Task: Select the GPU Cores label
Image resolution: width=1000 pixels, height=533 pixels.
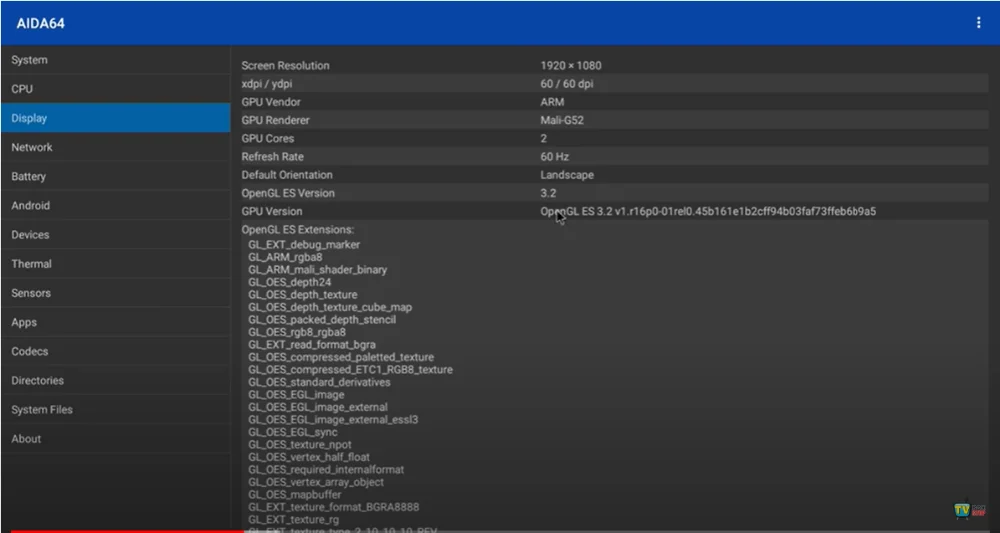Action: pyautogui.click(x=268, y=138)
